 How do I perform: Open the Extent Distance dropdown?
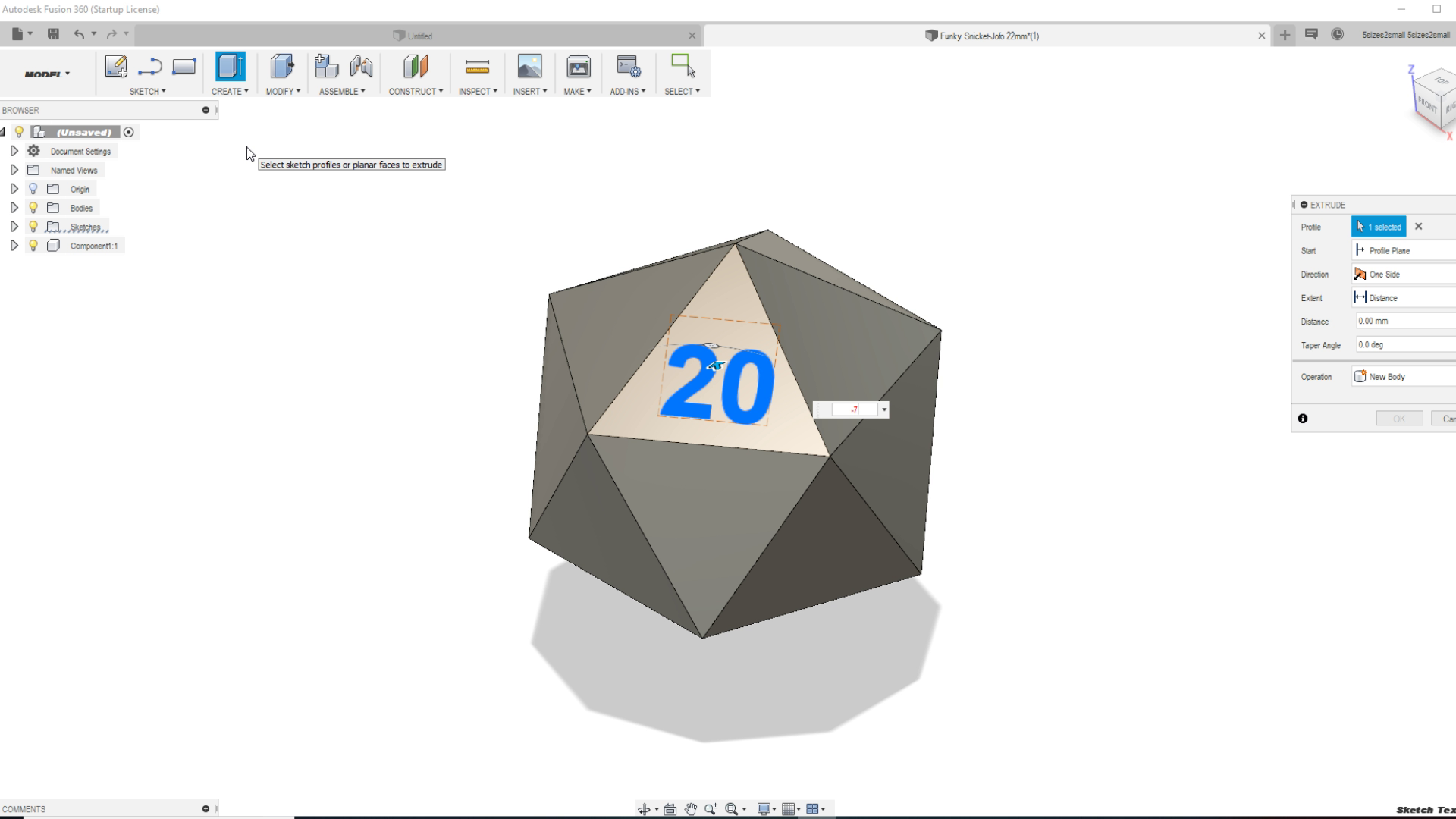pyautogui.click(x=1404, y=298)
